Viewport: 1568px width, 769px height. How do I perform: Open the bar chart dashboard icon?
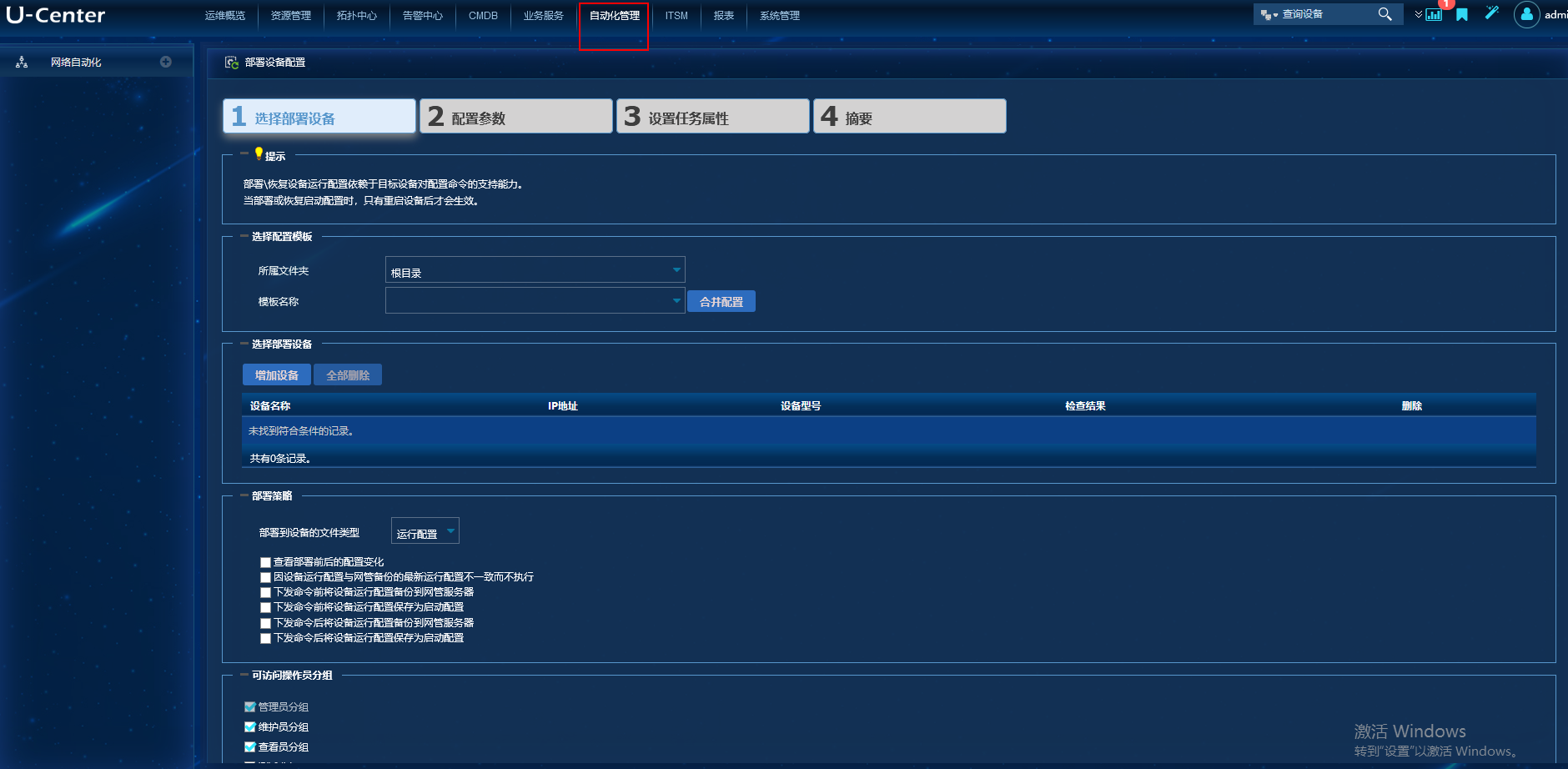[1434, 15]
